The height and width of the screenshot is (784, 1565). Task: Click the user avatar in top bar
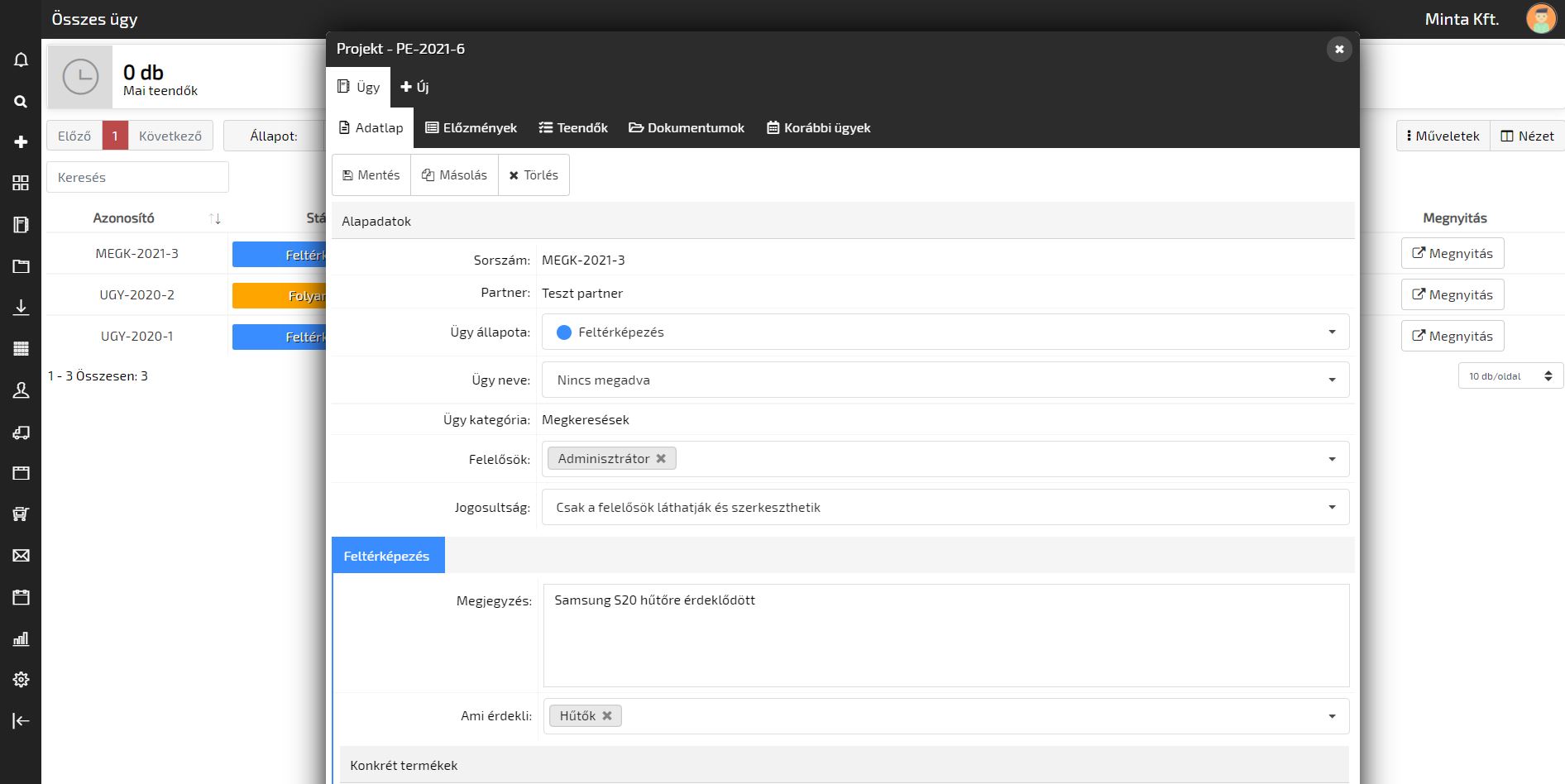click(1540, 19)
